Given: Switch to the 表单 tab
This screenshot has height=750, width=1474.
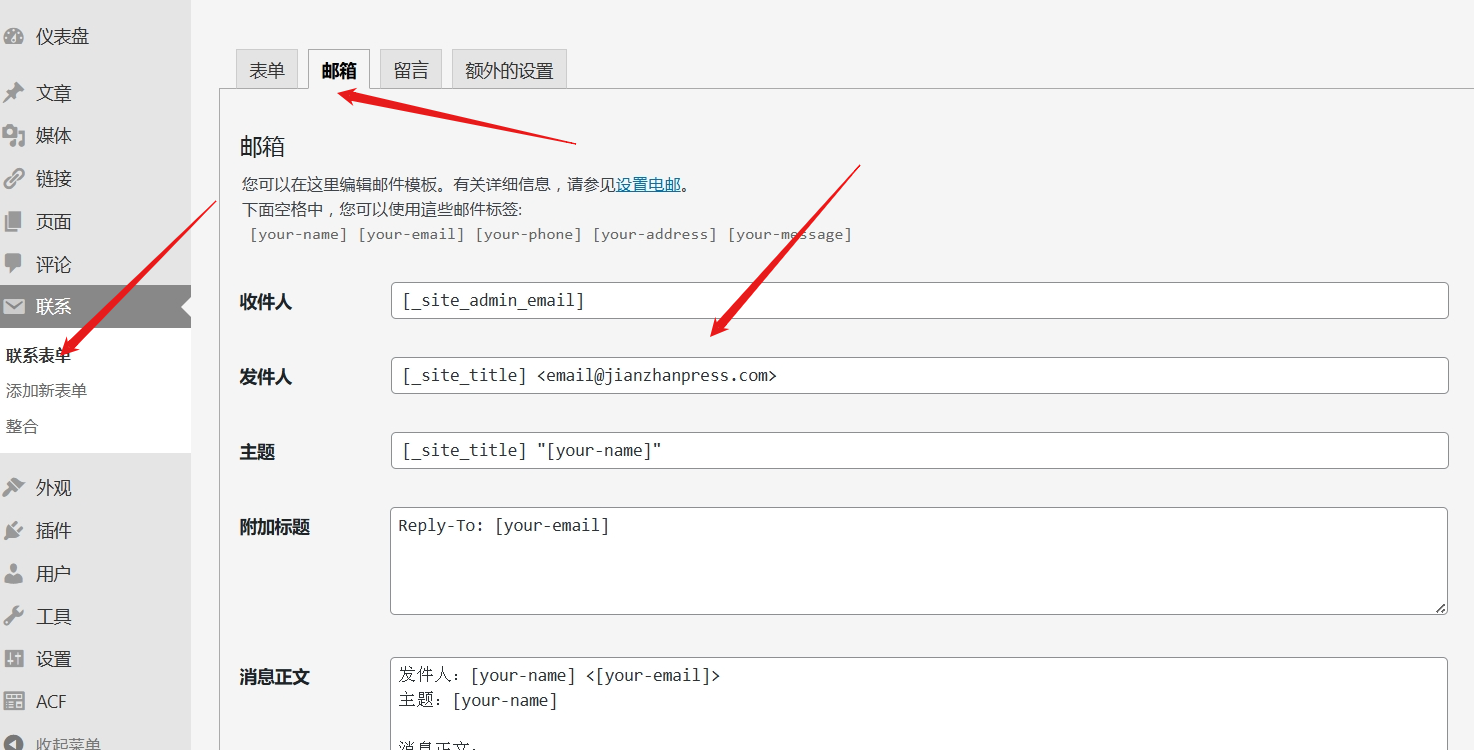Looking at the screenshot, I should point(267,70).
